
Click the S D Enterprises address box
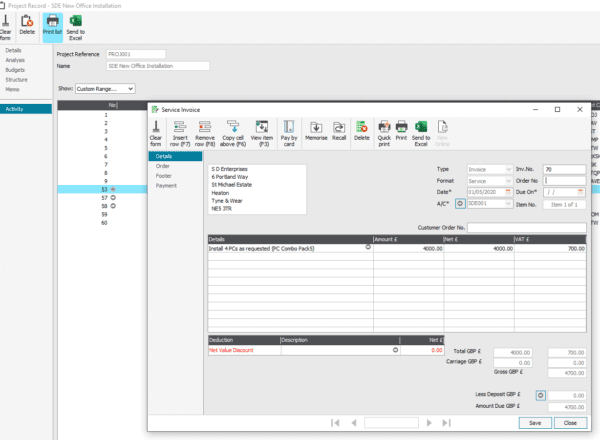pyautogui.click(x=257, y=189)
